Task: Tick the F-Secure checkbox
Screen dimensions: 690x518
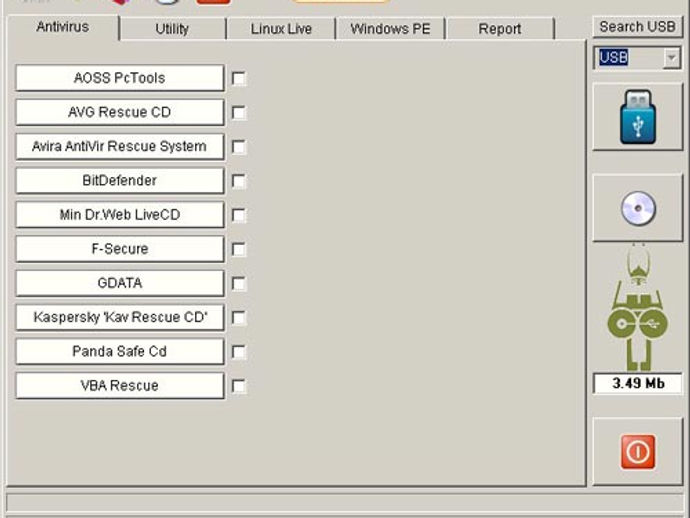Action: tap(239, 250)
